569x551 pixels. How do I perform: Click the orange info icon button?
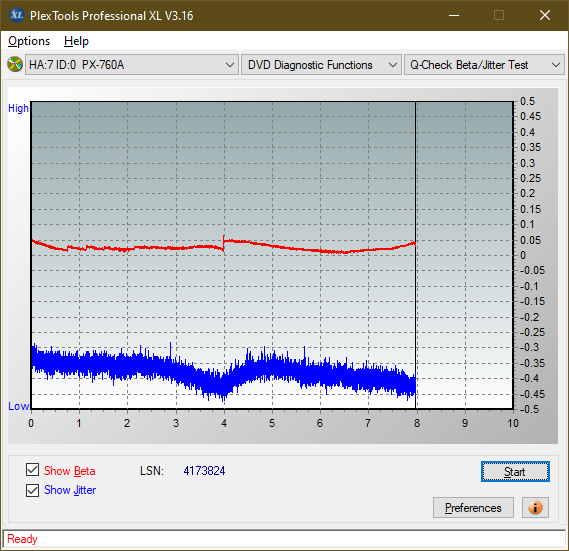[535, 507]
